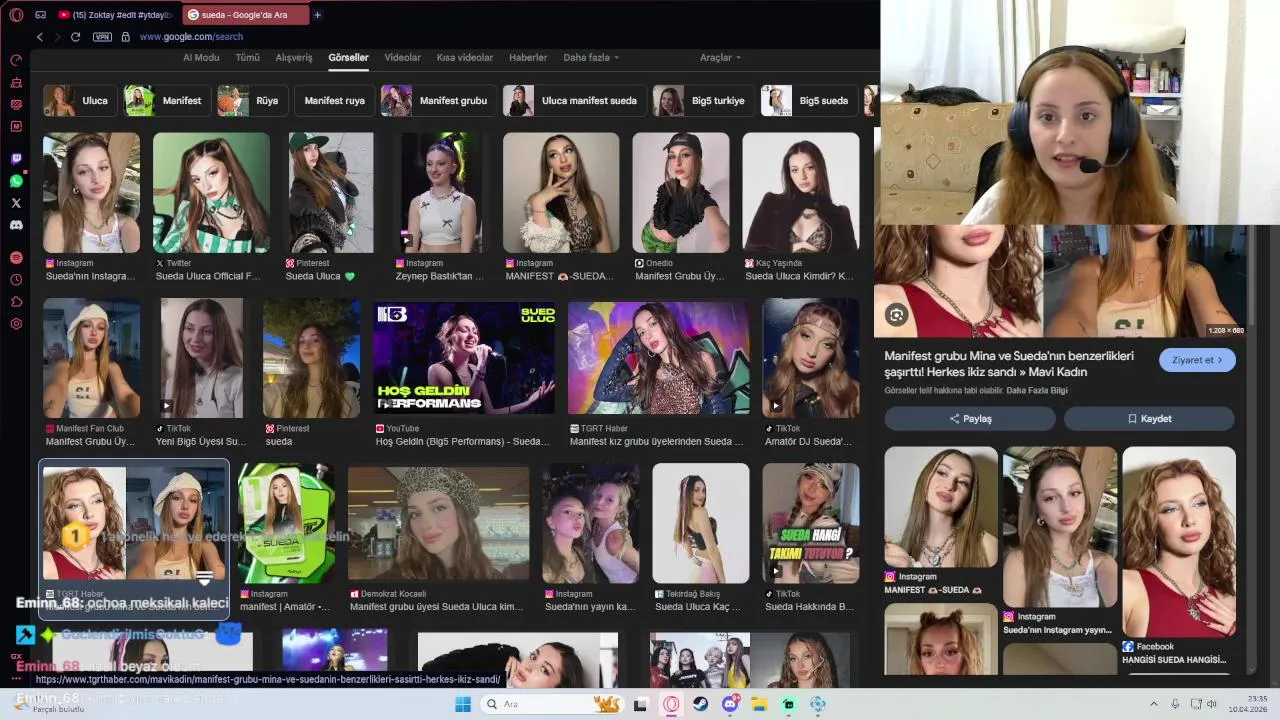Open Hoş Geldin Big5 Performans YouTube thumbnail
The width and height of the screenshot is (1280, 720).
click(463, 358)
